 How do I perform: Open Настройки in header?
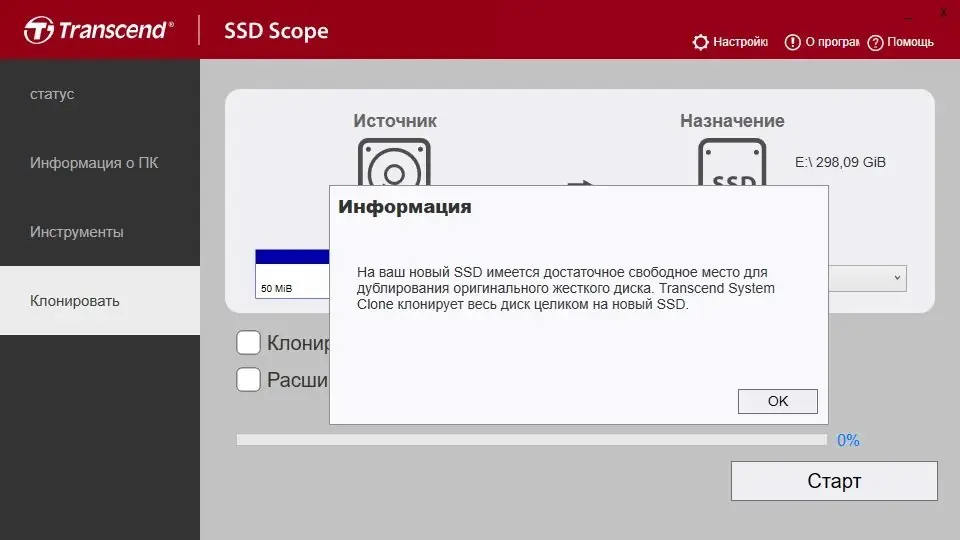pyautogui.click(x=740, y=42)
